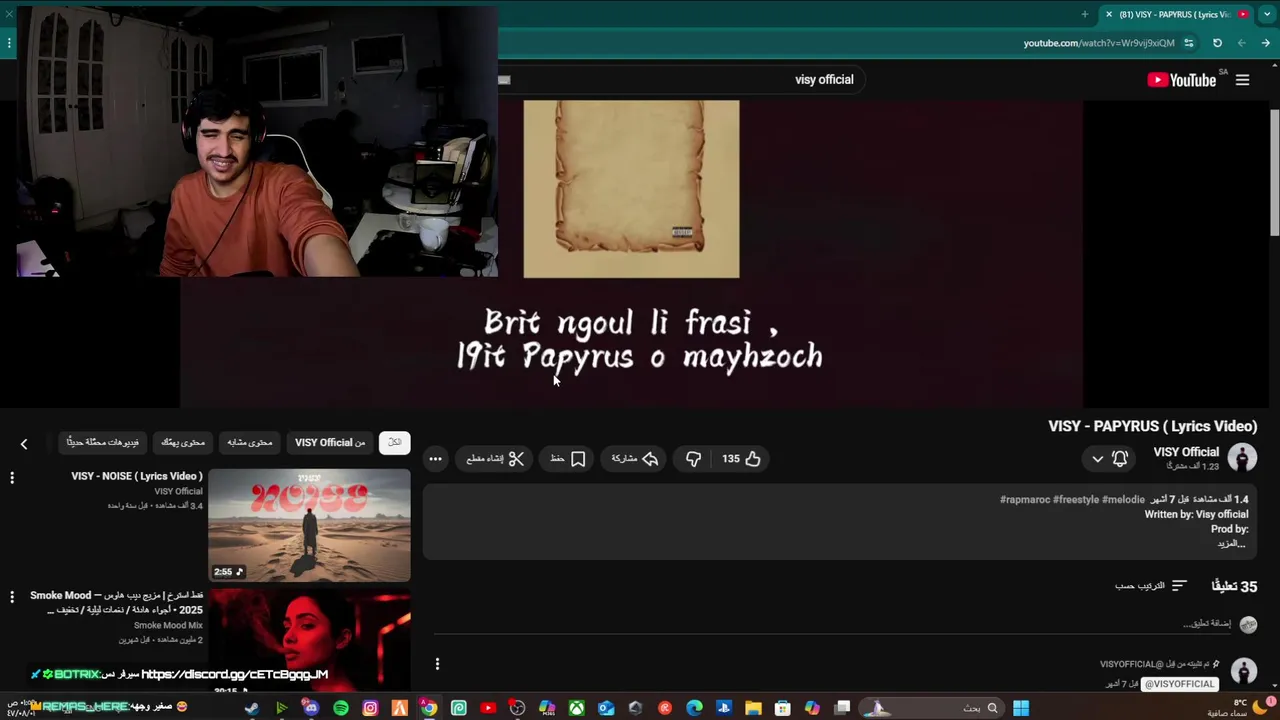Screen dimensions: 1280x720
Task: Open more actions ellipsis beside clip button
Action: [435, 458]
